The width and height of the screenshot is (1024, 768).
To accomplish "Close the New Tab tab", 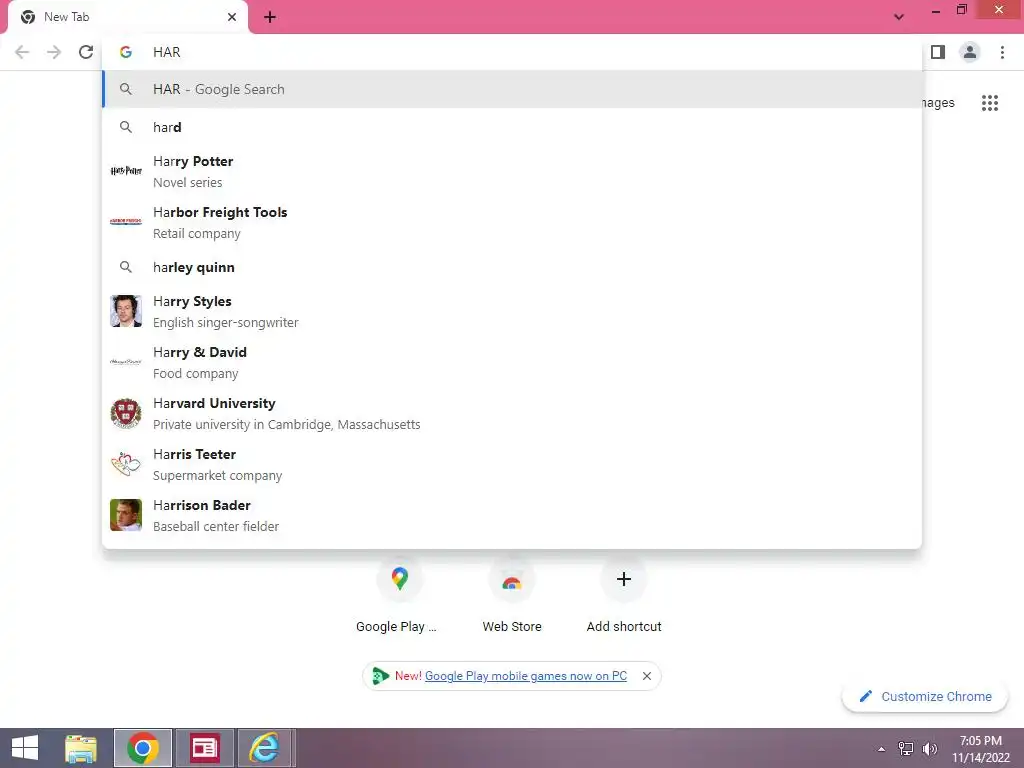I will 232,17.
